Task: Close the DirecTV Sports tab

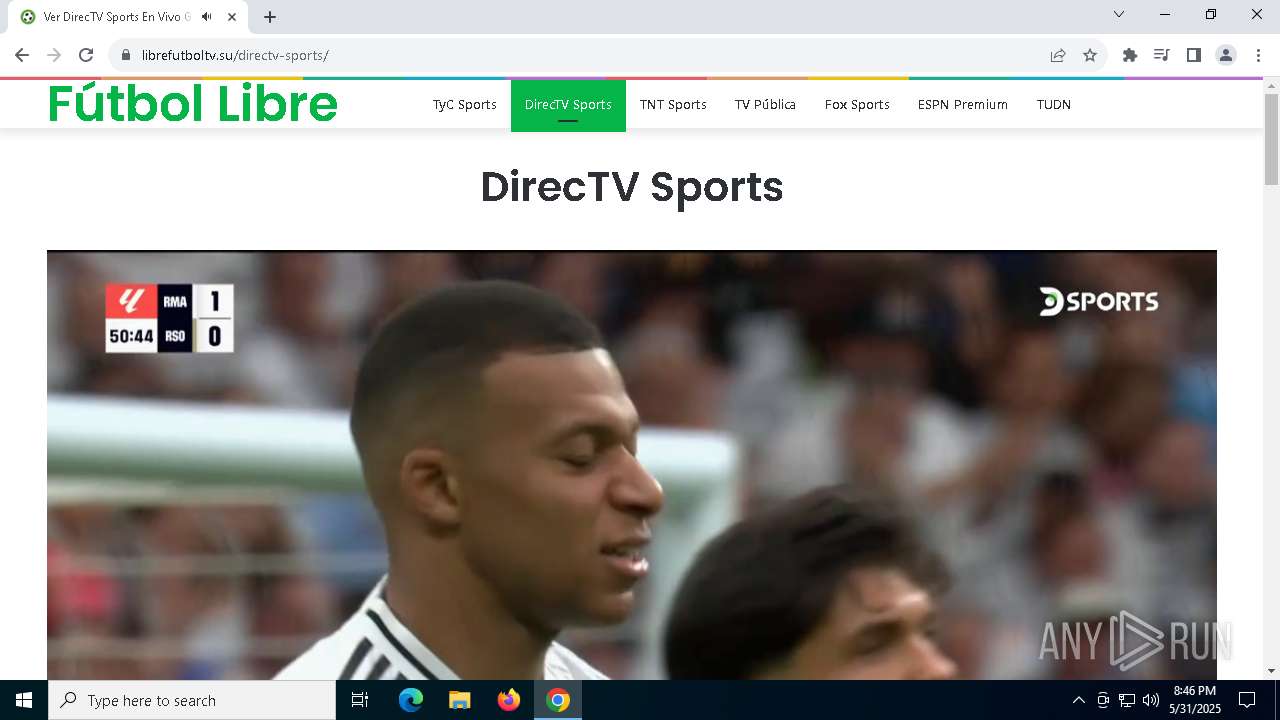Action: coord(232,17)
